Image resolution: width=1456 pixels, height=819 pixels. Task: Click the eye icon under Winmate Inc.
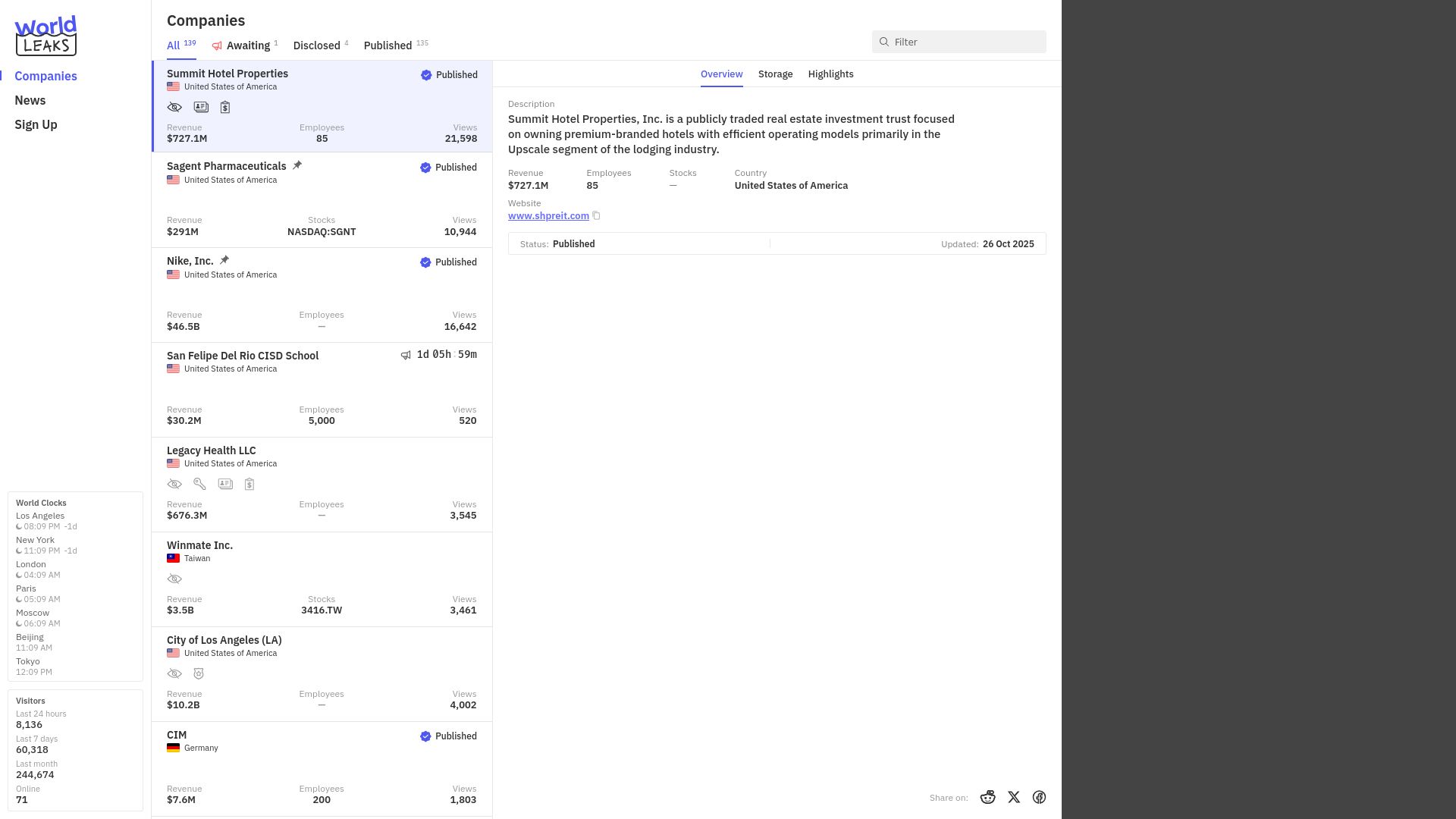174,579
